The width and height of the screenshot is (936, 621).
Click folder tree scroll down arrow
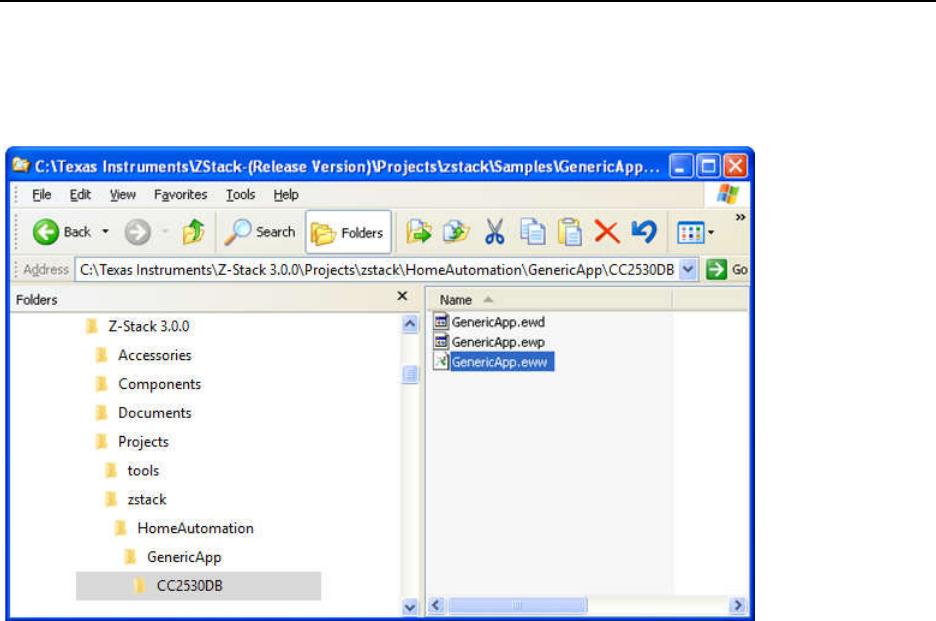(410, 607)
